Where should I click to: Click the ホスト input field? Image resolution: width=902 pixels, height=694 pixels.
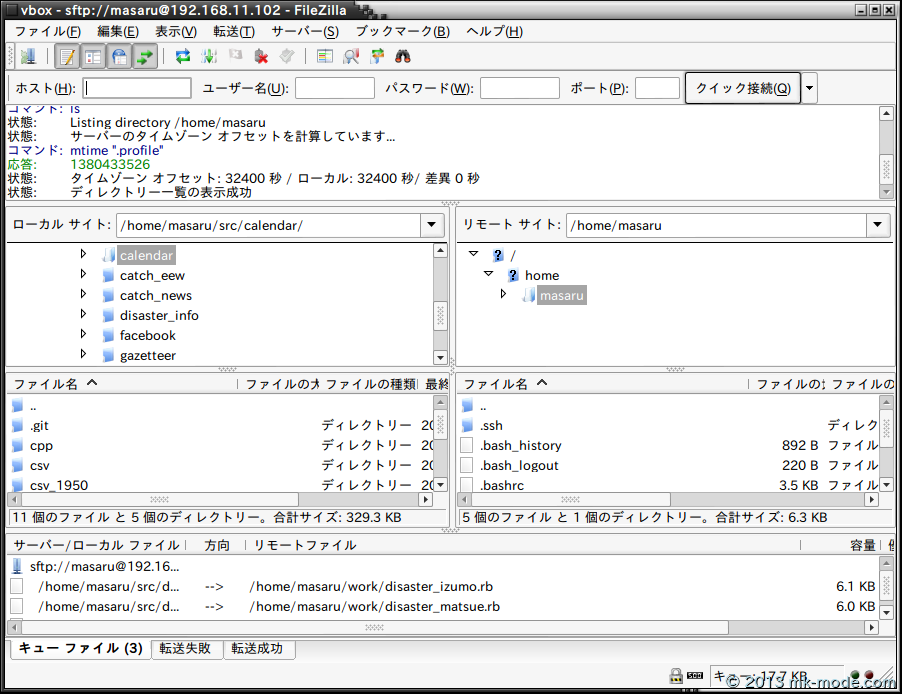click(x=137, y=88)
